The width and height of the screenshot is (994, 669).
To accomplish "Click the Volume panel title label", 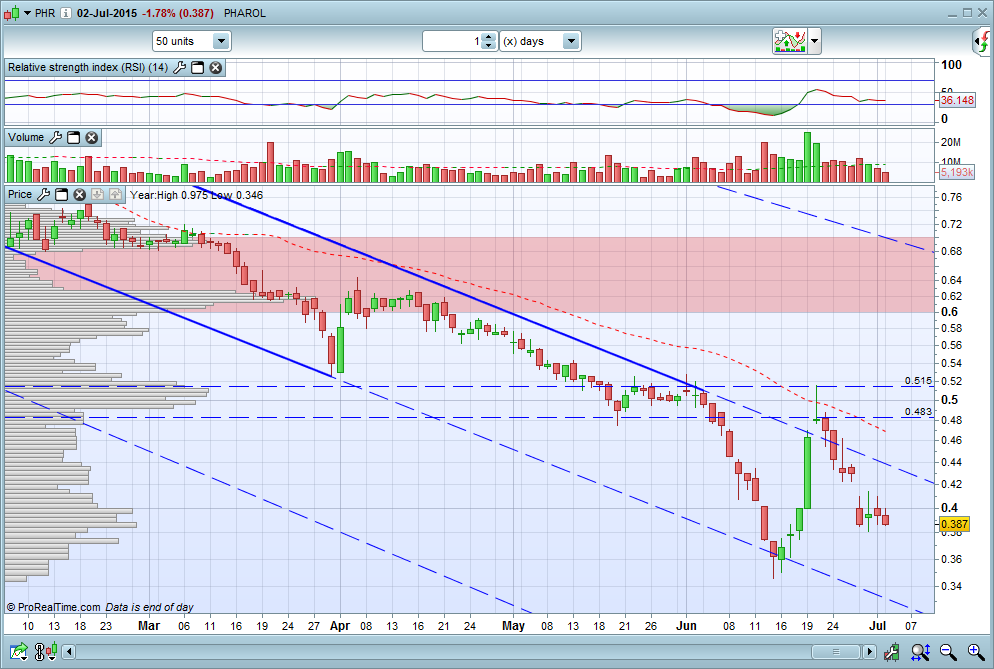I will click(26, 138).
